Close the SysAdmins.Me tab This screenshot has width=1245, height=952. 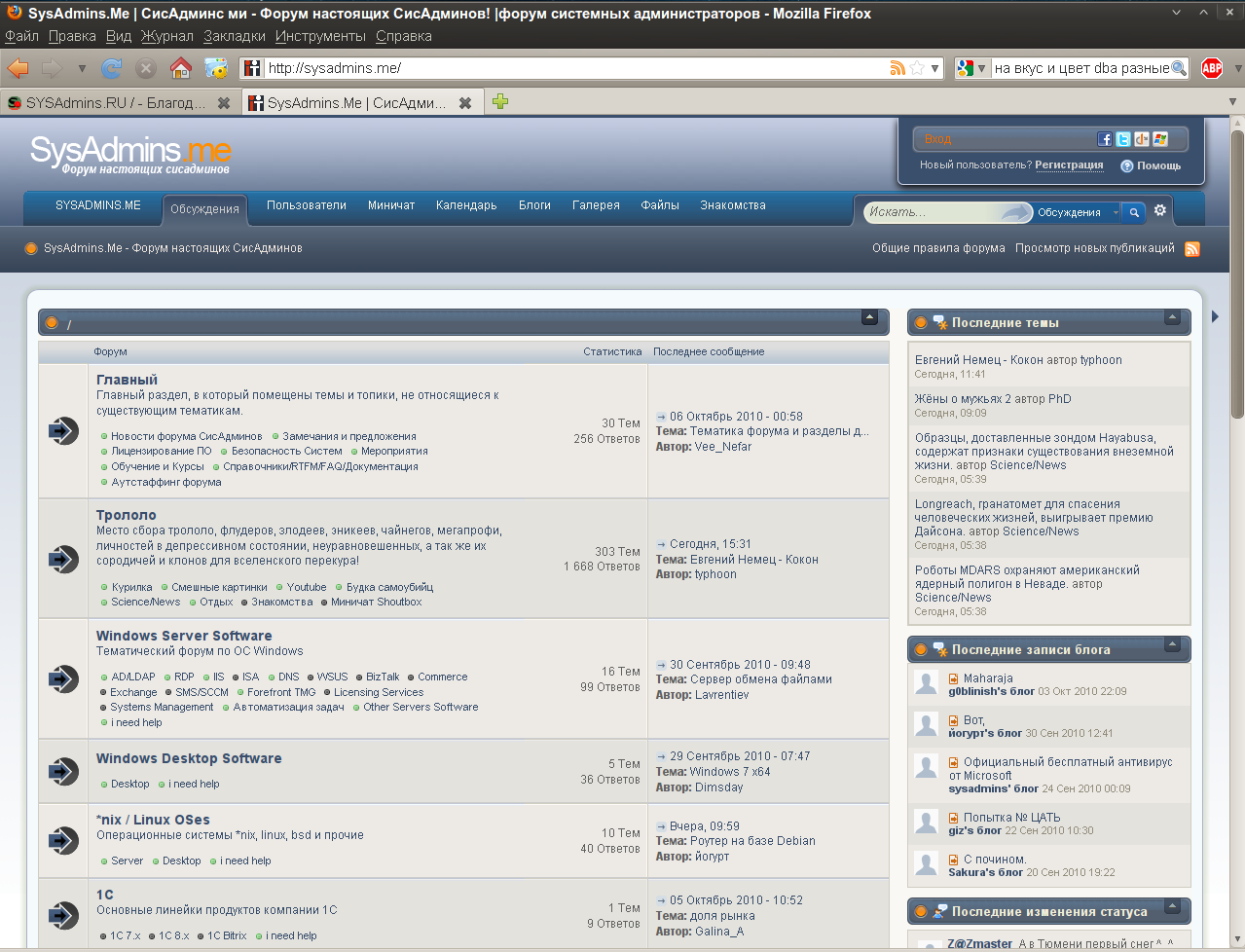click(465, 102)
